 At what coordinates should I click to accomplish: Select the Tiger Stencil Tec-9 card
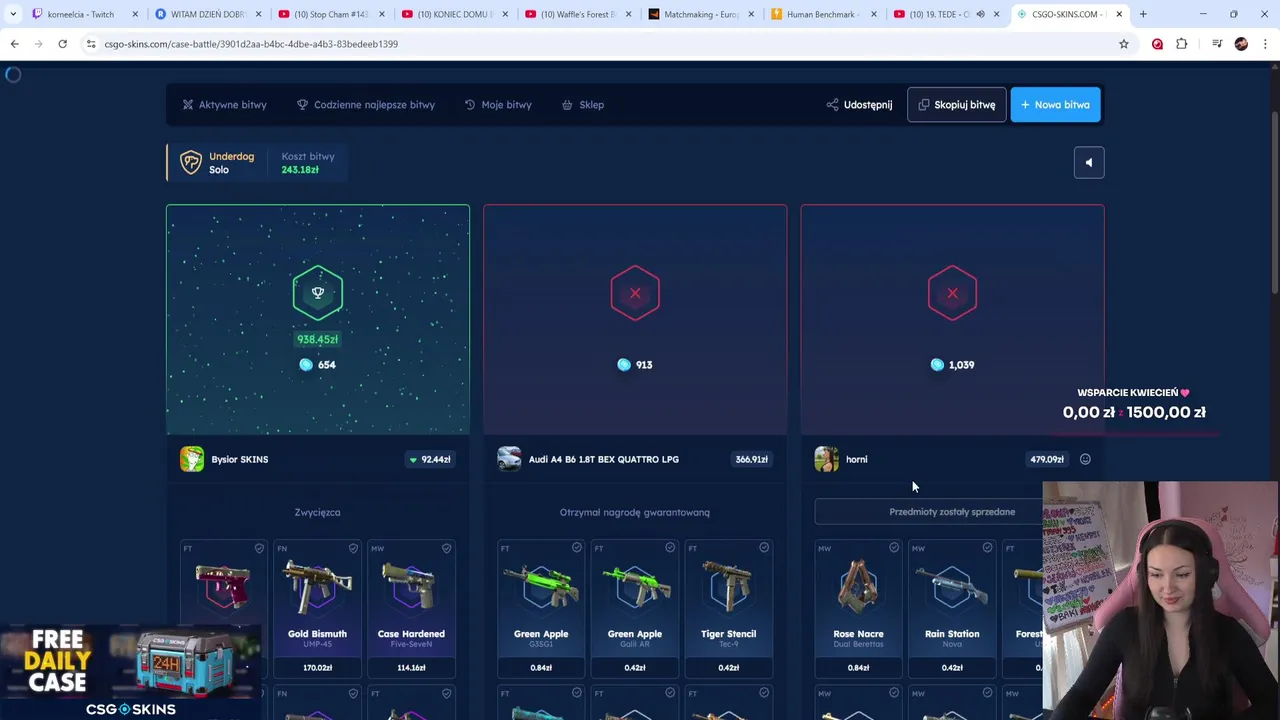(x=728, y=609)
